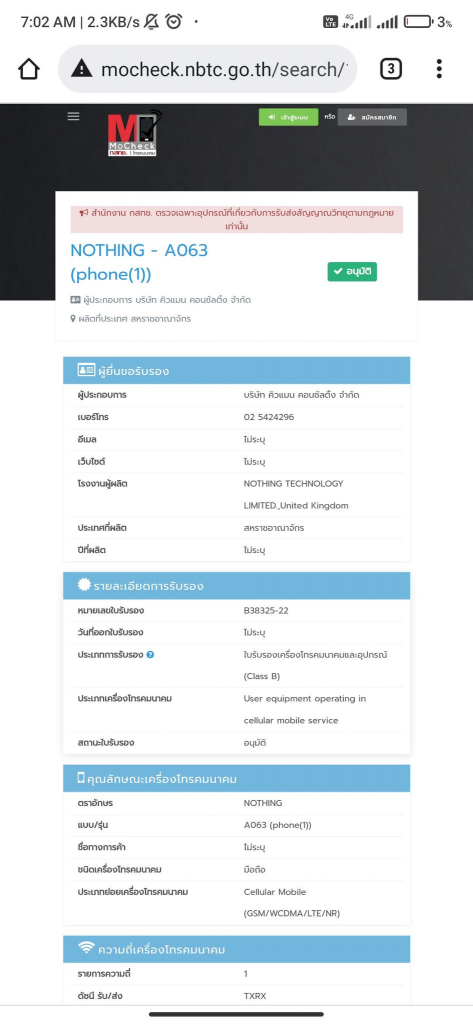Click the green เข้าสู่ระบบ login button

[x=288, y=117]
